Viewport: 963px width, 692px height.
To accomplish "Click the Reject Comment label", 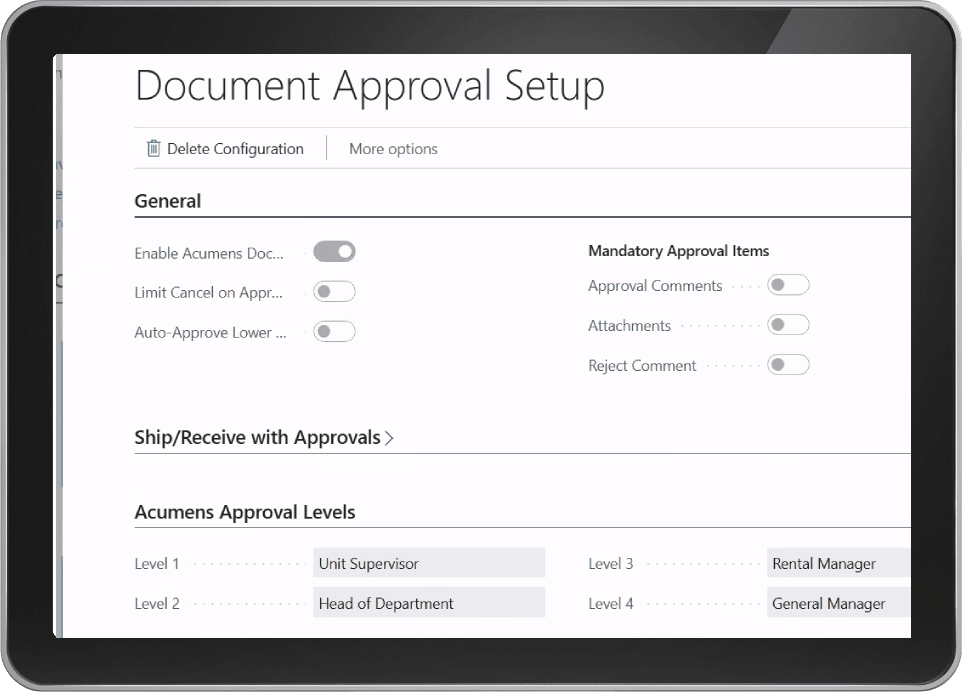I will [x=642, y=366].
